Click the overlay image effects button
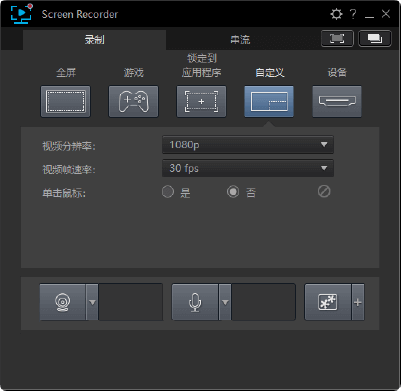Screen dimensions: 401x392 coord(328,302)
